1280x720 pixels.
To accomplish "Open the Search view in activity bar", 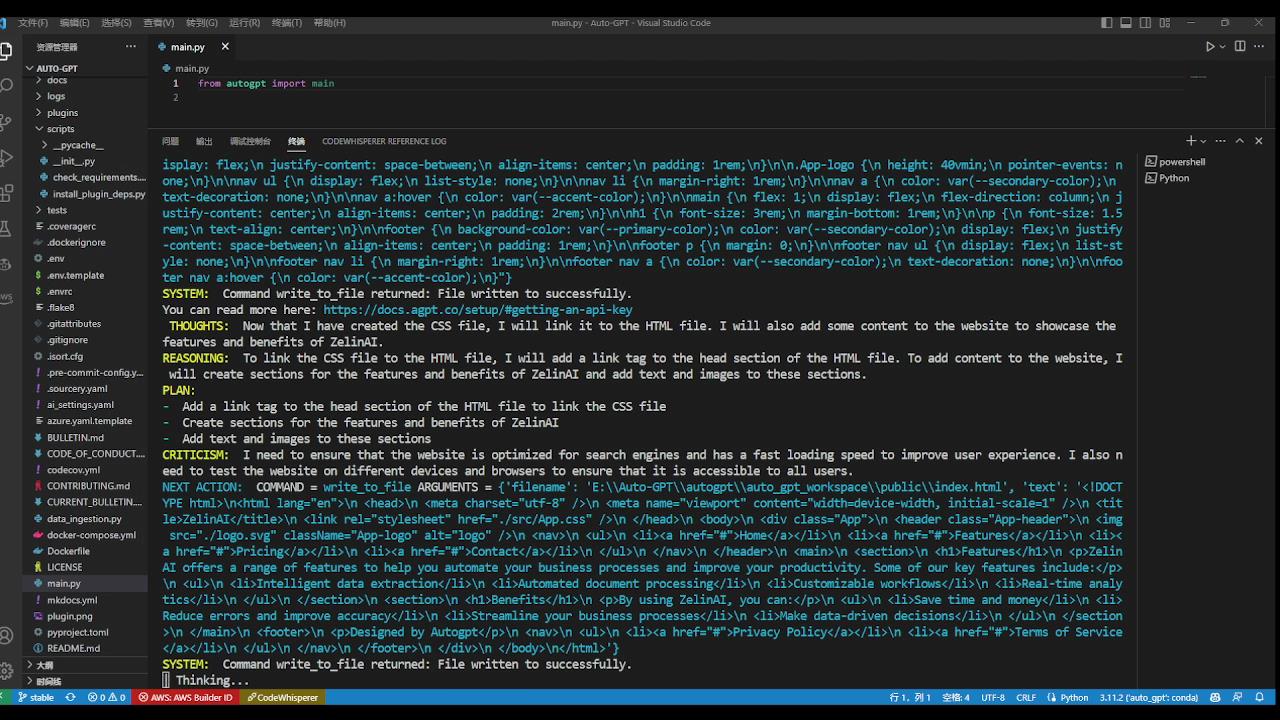I will [x=6, y=86].
